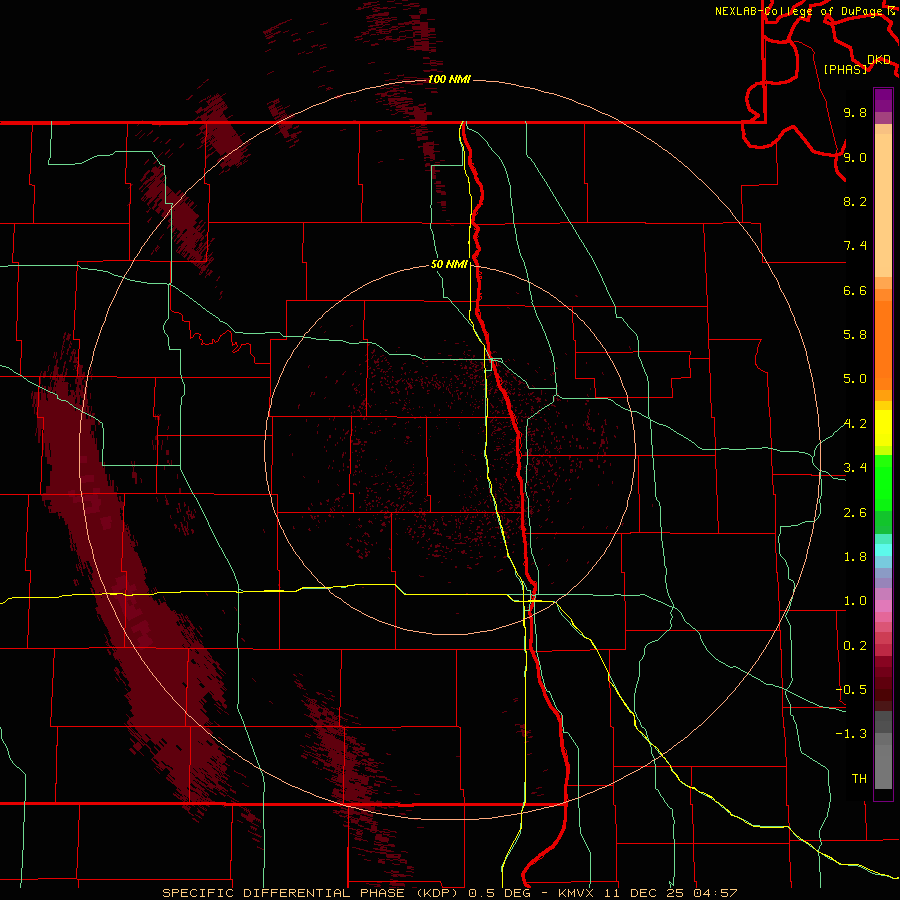This screenshot has width=900, height=900.
Task: Click the cyan band of the color scale
Action: point(883,550)
